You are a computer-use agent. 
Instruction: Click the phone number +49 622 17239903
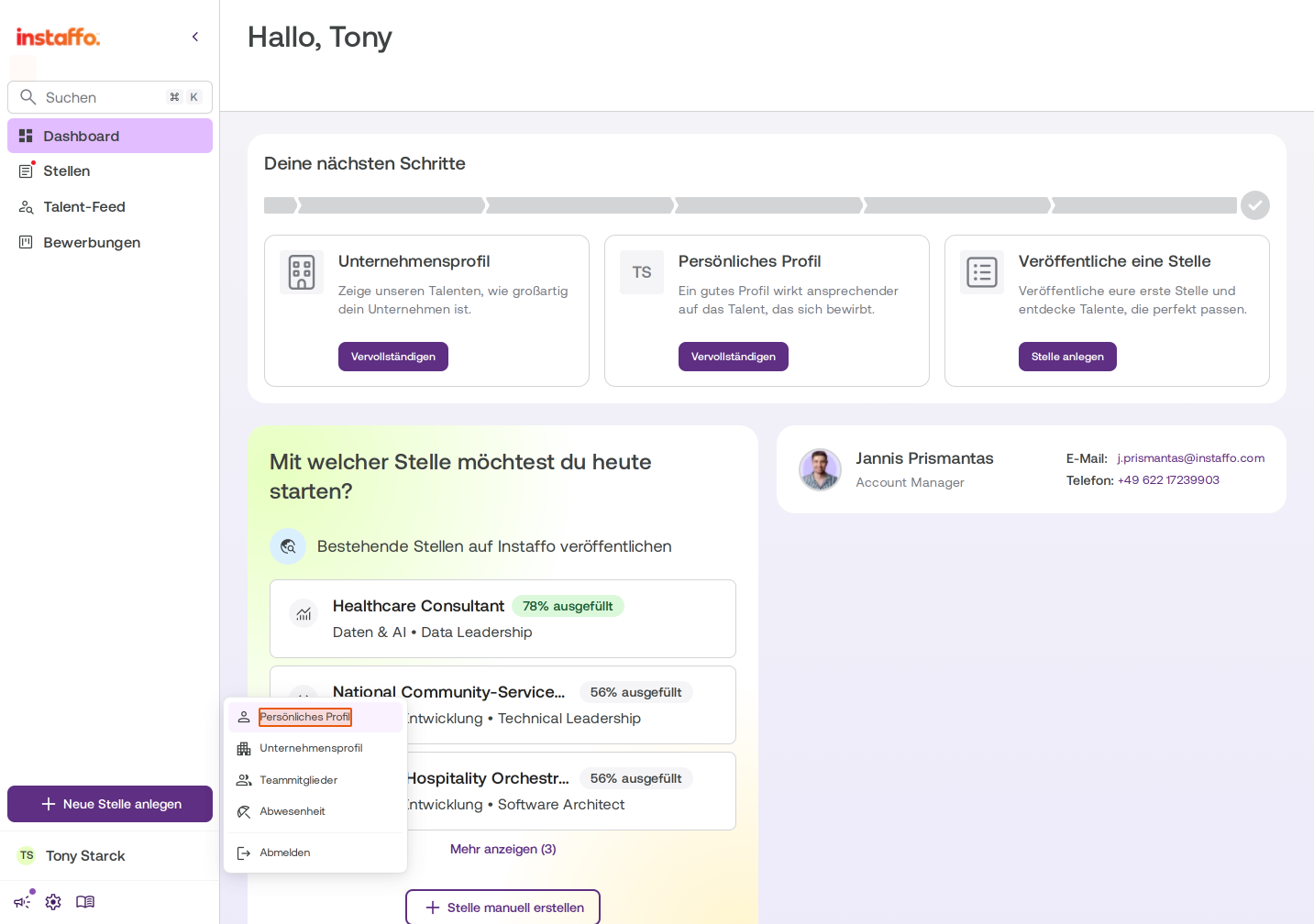(x=1168, y=480)
